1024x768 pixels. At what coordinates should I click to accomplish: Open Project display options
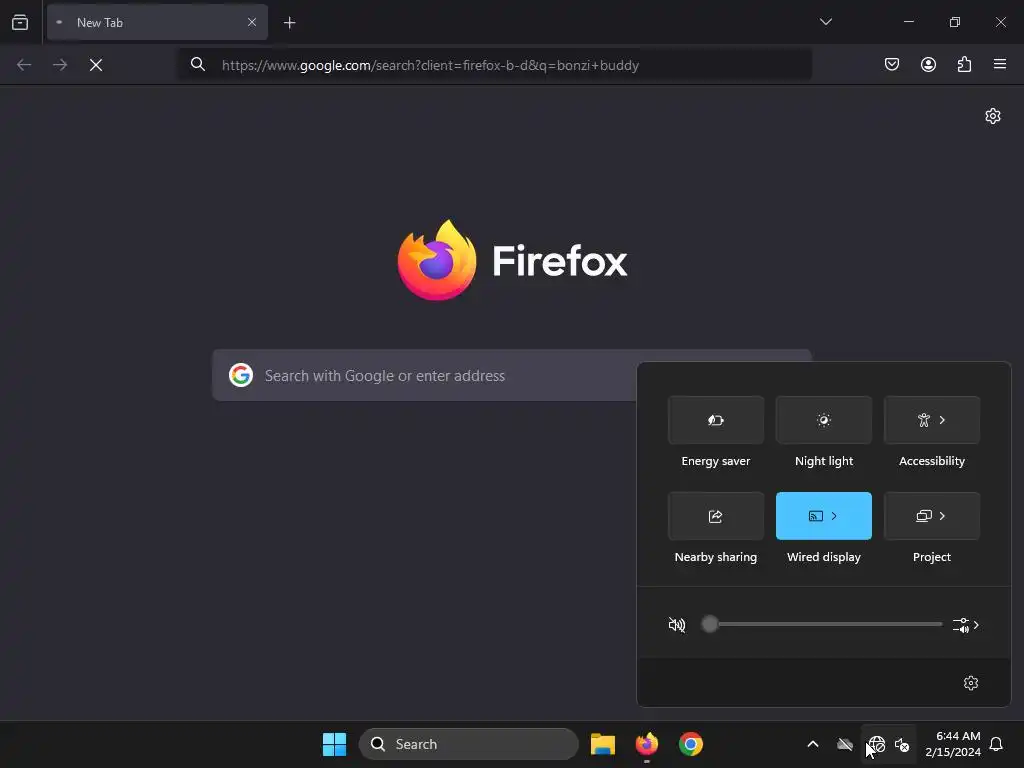pos(932,516)
